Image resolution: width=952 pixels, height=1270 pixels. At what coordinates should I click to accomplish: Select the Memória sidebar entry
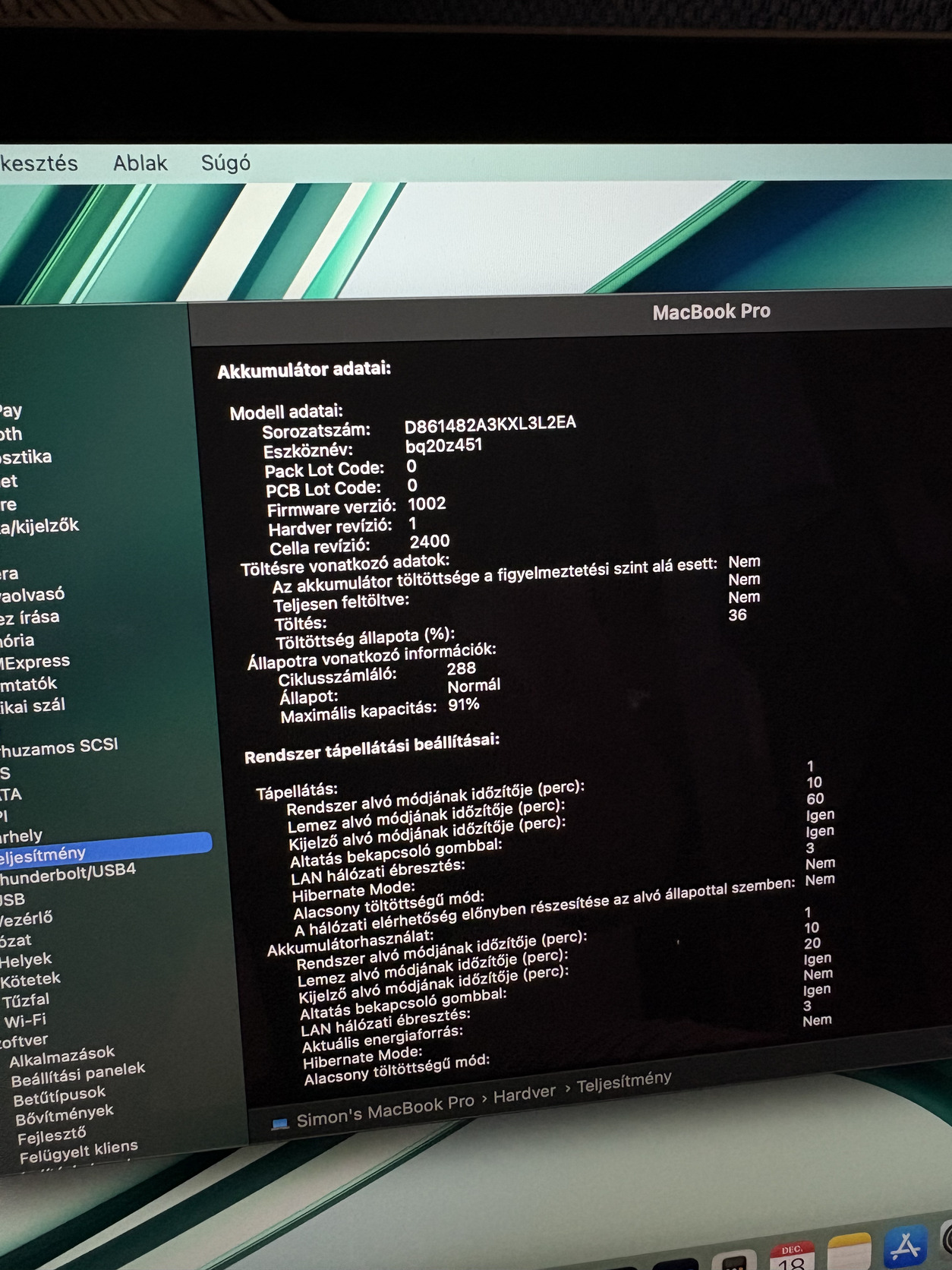pyautogui.click(x=17, y=640)
